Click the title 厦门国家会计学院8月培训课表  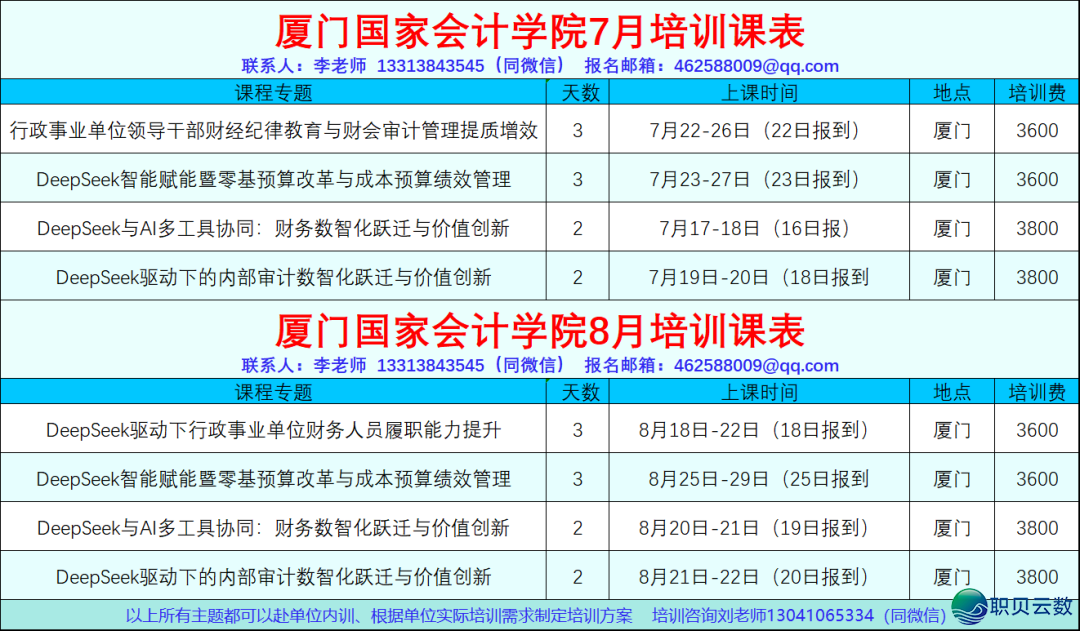tap(539, 331)
